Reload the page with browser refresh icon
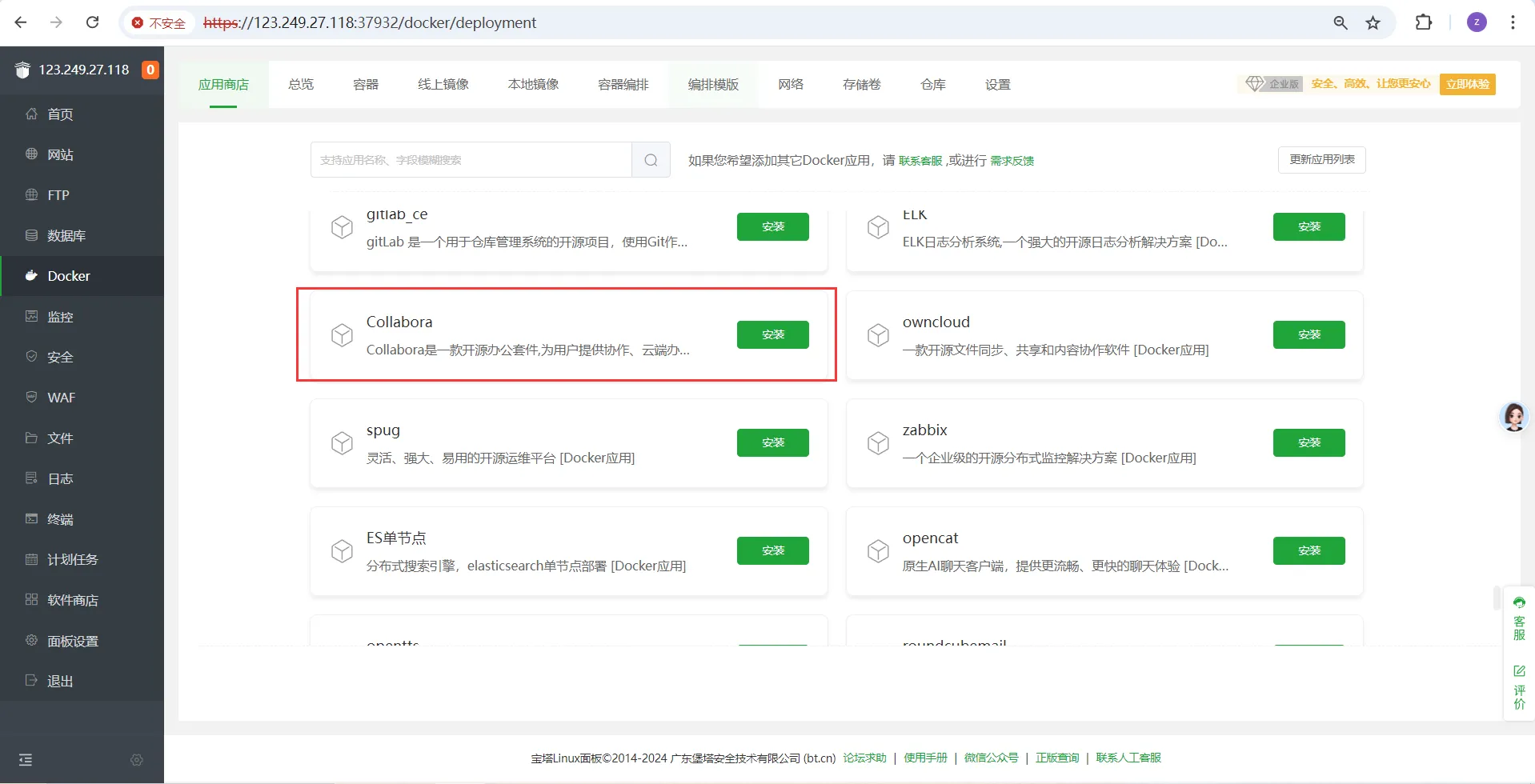 click(93, 22)
